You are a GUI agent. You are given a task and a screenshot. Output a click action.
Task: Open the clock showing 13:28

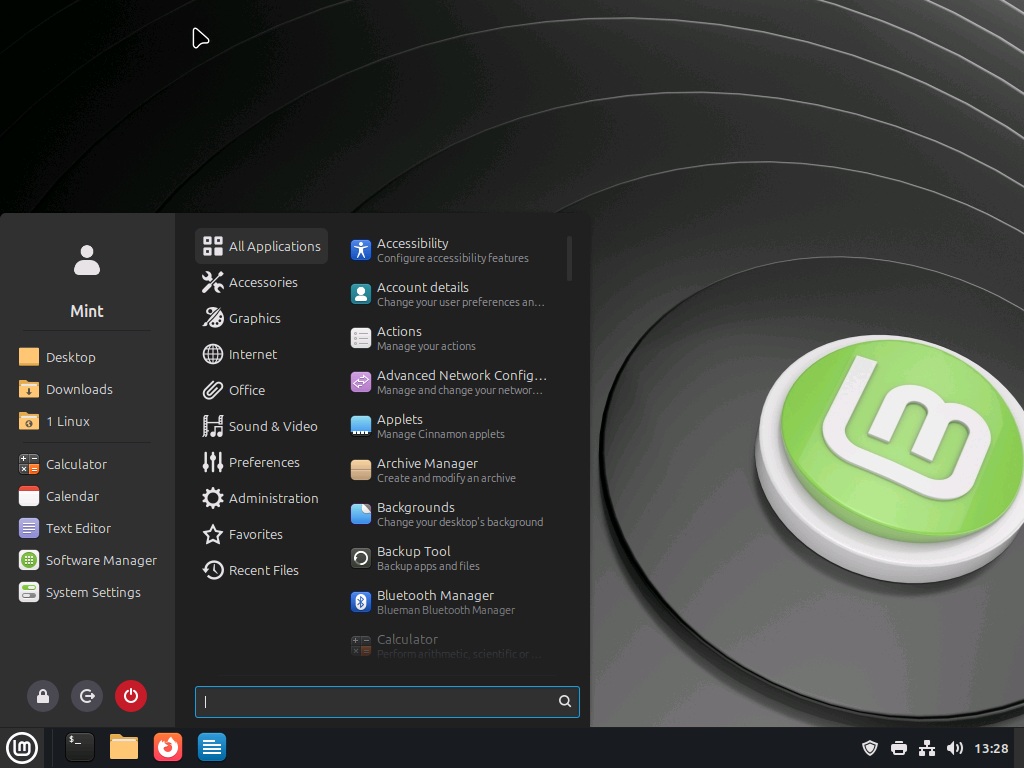[x=991, y=748]
